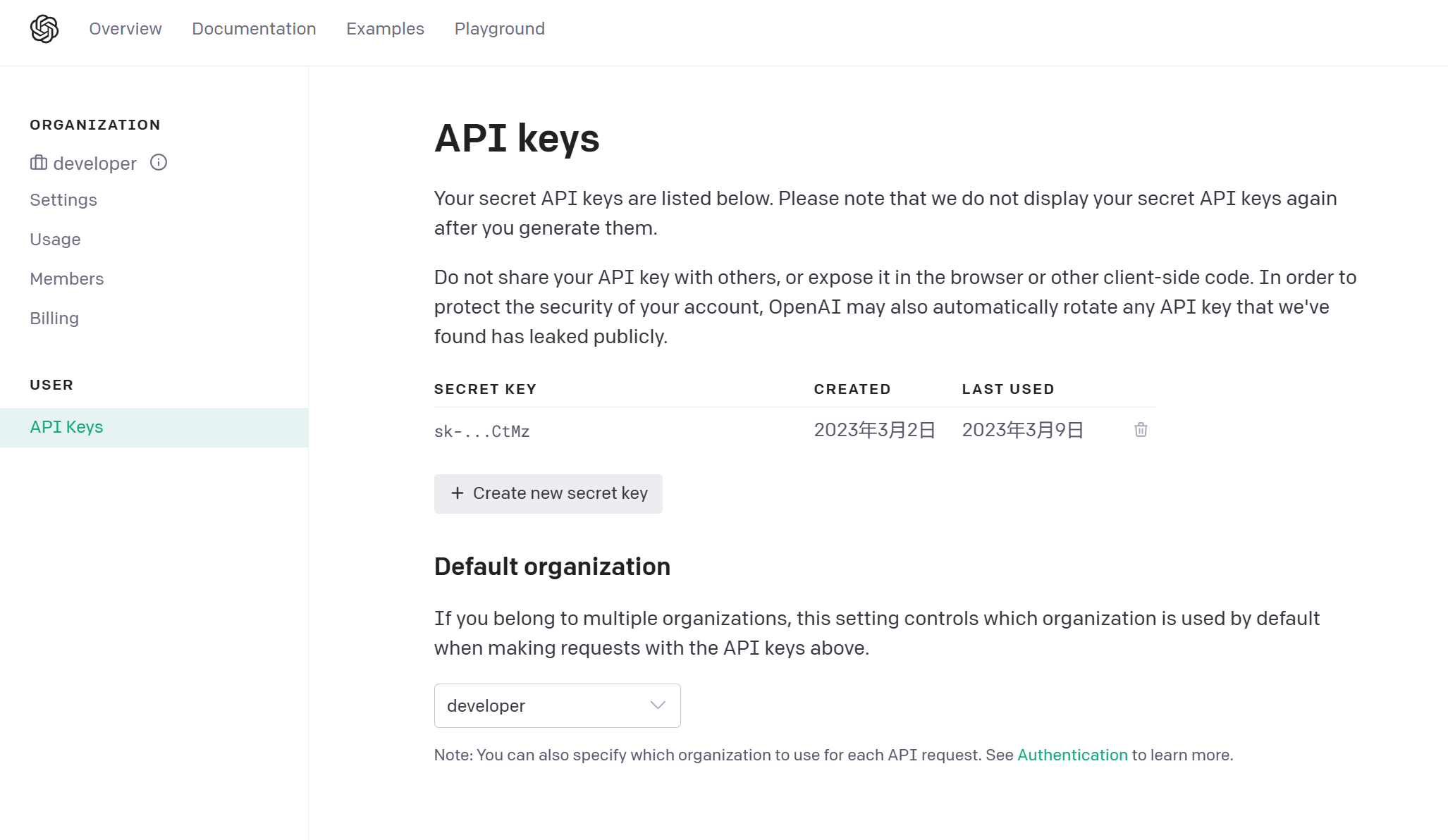The height and width of the screenshot is (840, 1448).
Task: Open organization Settings in sidebar
Action: 63,200
